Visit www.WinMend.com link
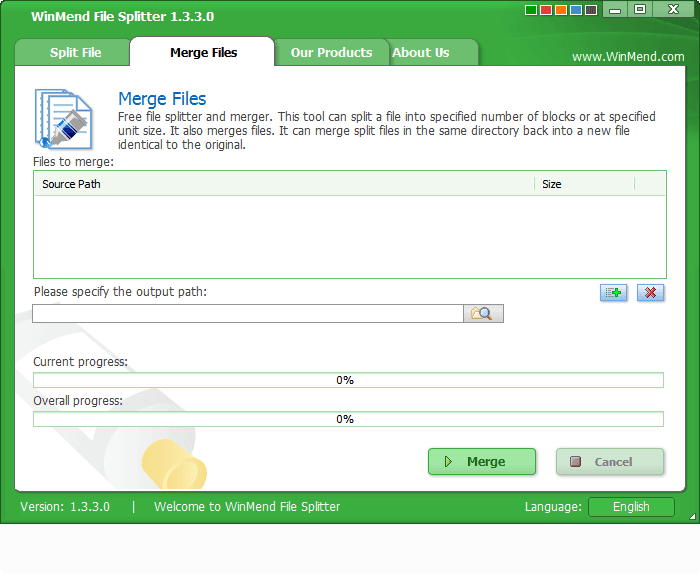Screen dimensions: 700x574 point(628,57)
